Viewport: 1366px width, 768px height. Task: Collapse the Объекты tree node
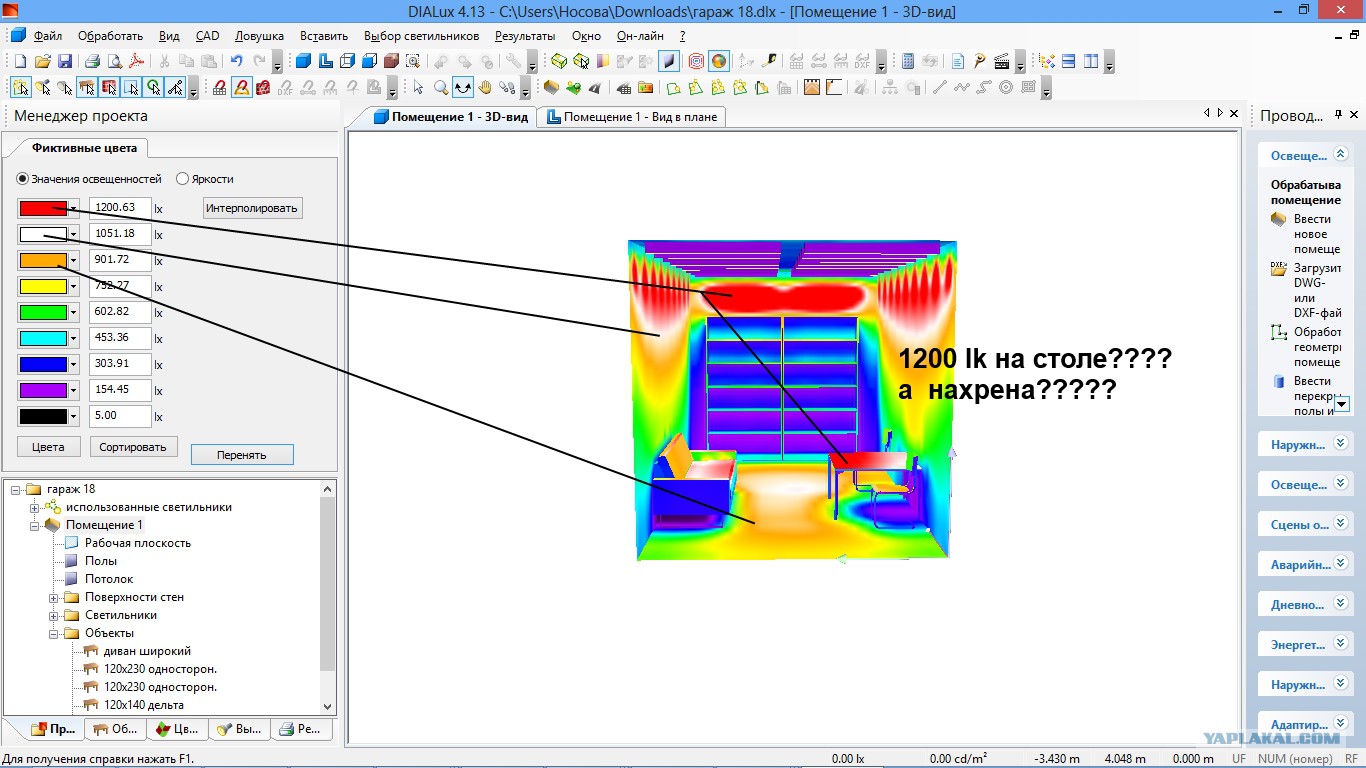54,633
